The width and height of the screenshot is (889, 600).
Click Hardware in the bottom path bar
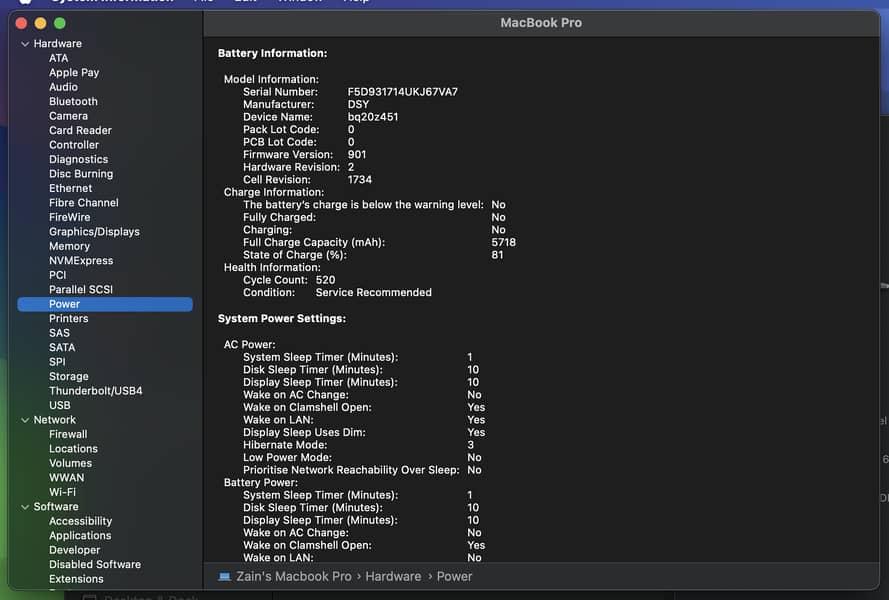coord(393,577)
